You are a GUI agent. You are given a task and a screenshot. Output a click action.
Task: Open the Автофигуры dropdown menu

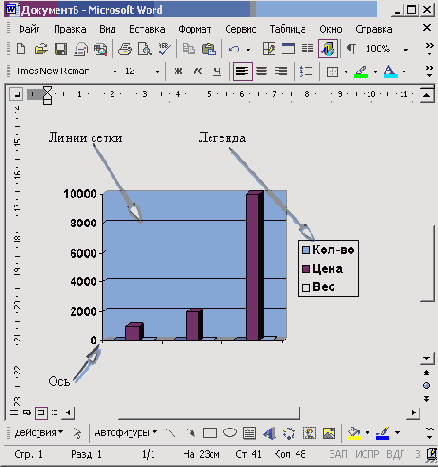pos(126,433)
